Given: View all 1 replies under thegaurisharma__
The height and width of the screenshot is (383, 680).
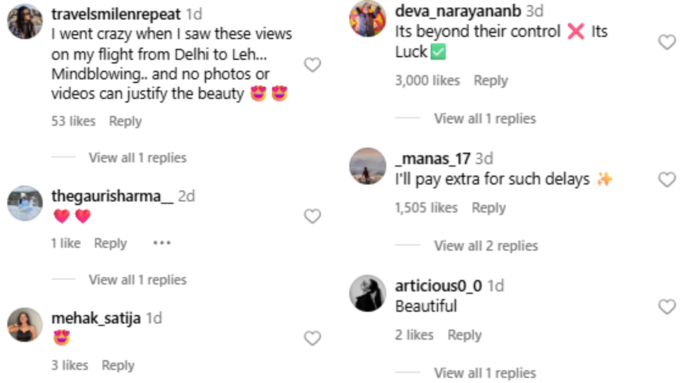Looking at the screenshot, I should [x=137, y=280].
